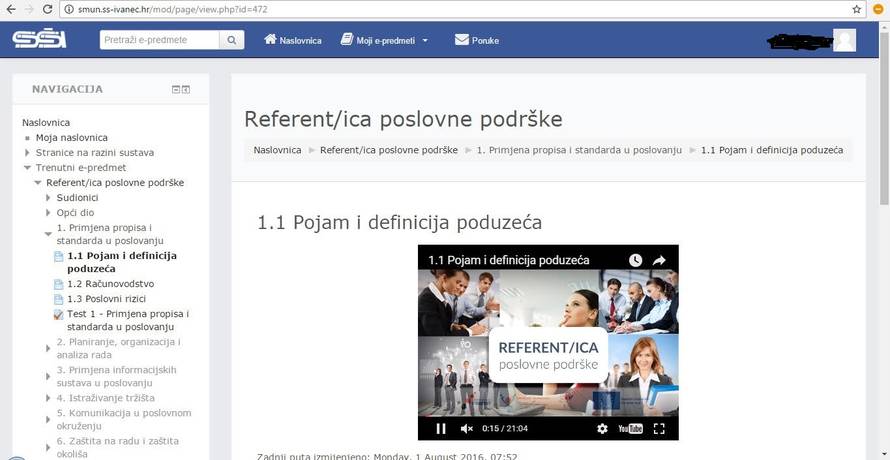The image size is (890, 460).
Task: Open the Moji e-predmeti dropdown menu
Action: pos(384,40)
